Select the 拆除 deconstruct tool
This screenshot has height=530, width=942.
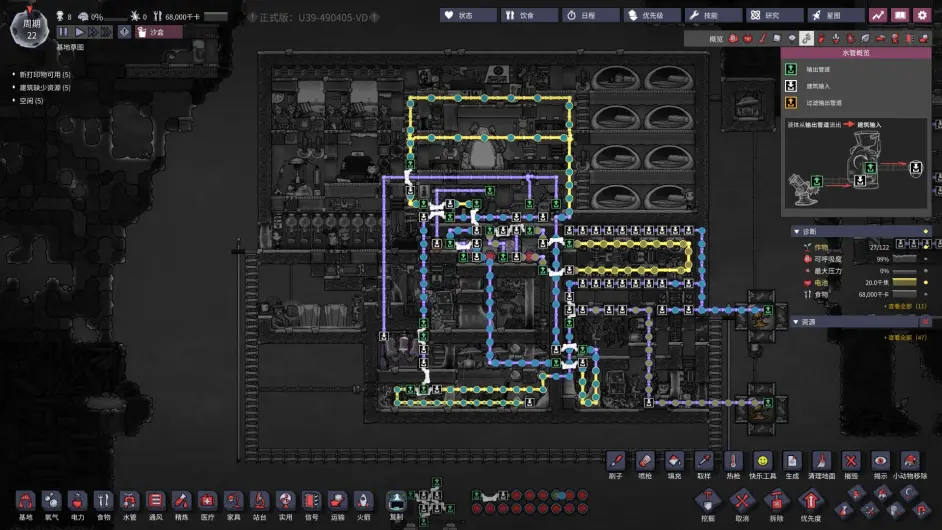(776, 505)
